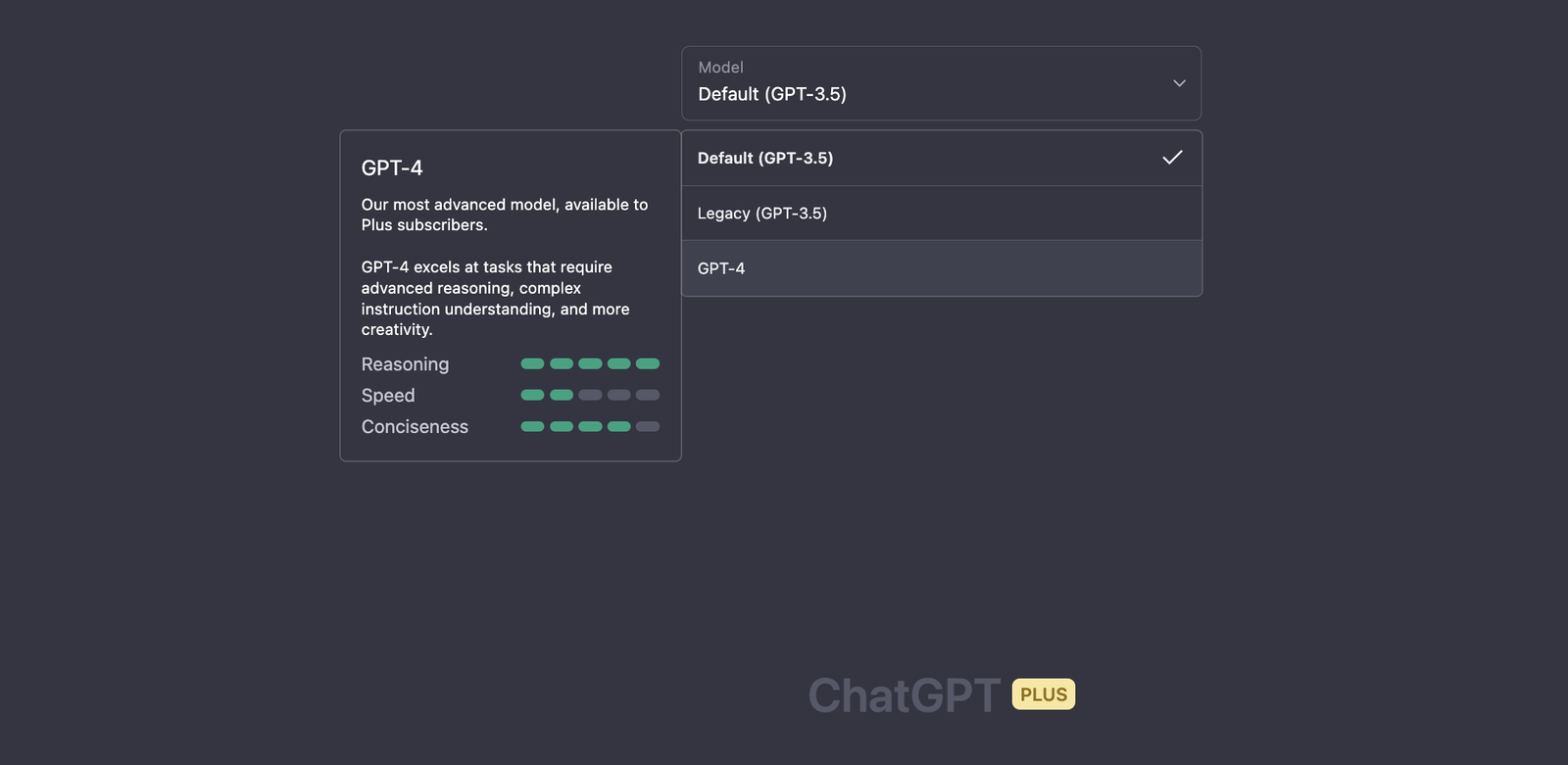Viewport: 1568px width, 765px height.
Task: Click the Reasoning label
Action: click(405, 364)
